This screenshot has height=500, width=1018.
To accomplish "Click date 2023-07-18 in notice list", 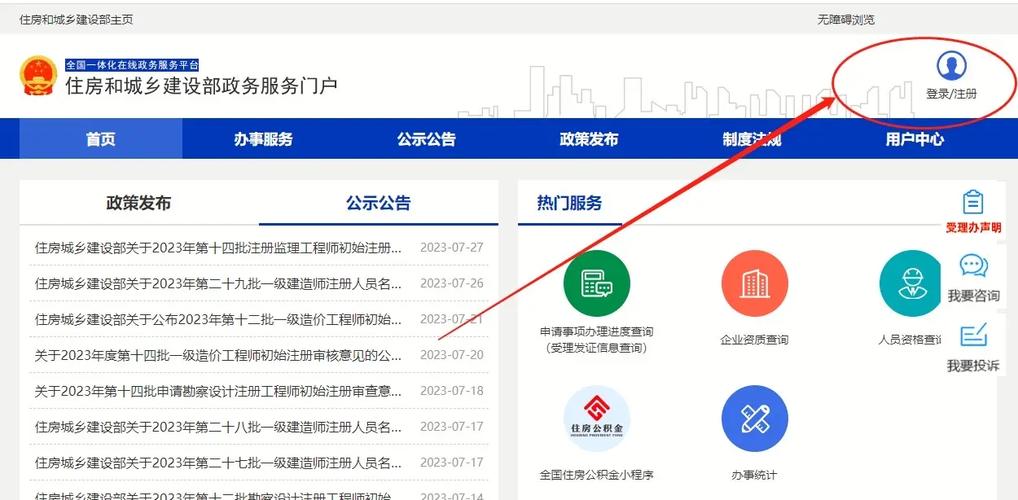I will (x=452, y=391).
